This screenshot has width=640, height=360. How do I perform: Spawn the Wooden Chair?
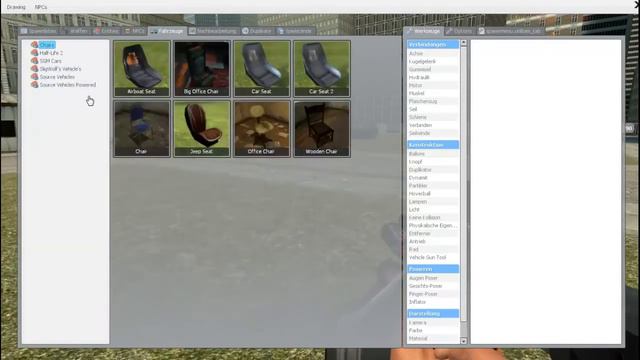[x=322, y=129]
